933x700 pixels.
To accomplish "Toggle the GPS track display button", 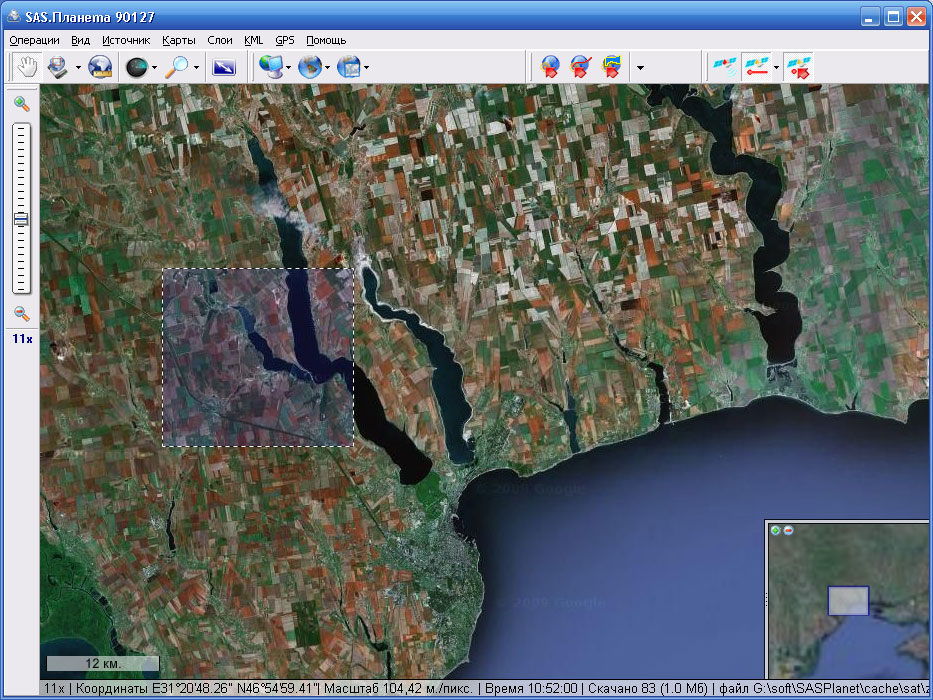I will (757, 67).
